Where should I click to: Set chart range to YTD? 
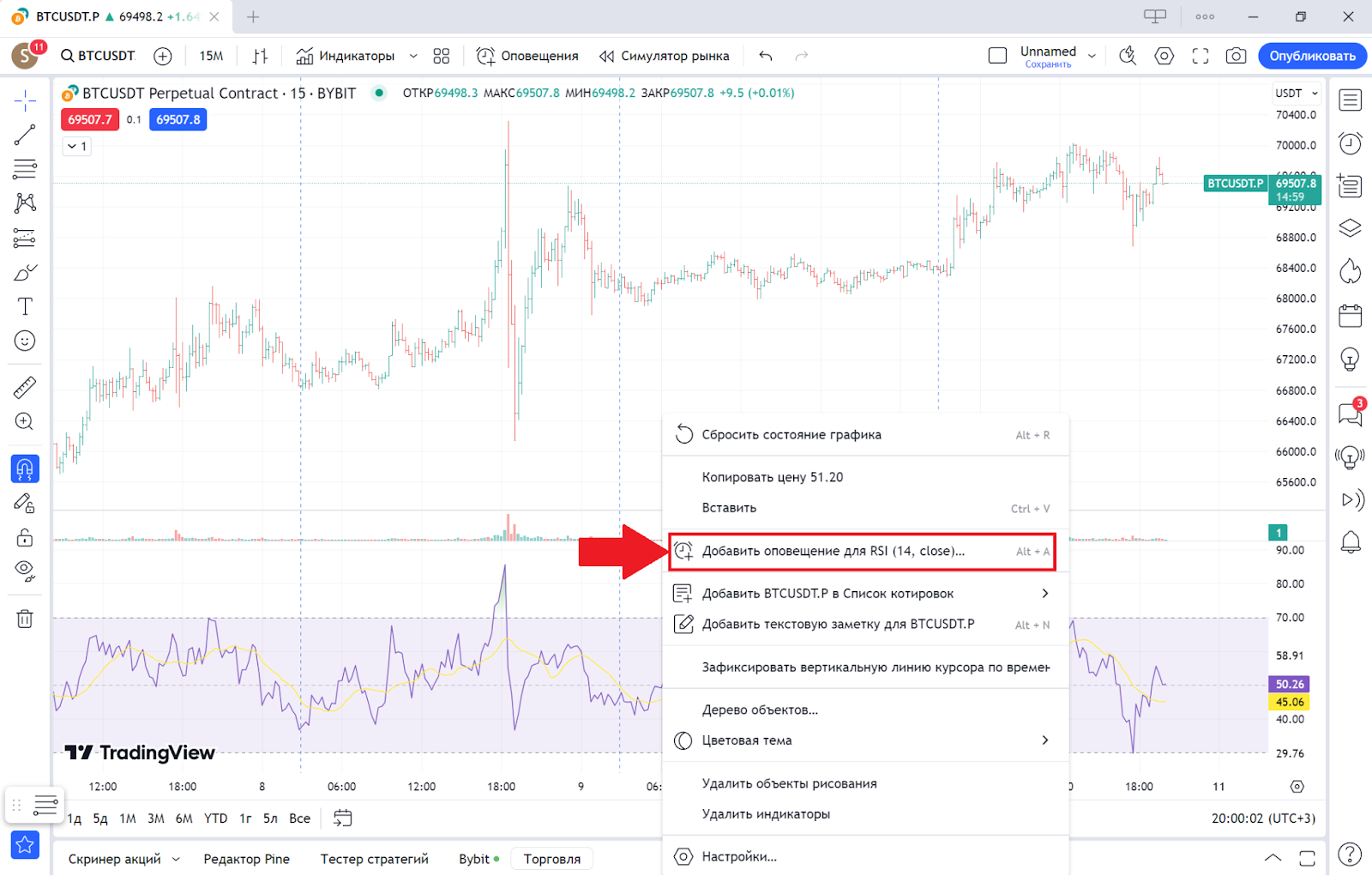216,819
